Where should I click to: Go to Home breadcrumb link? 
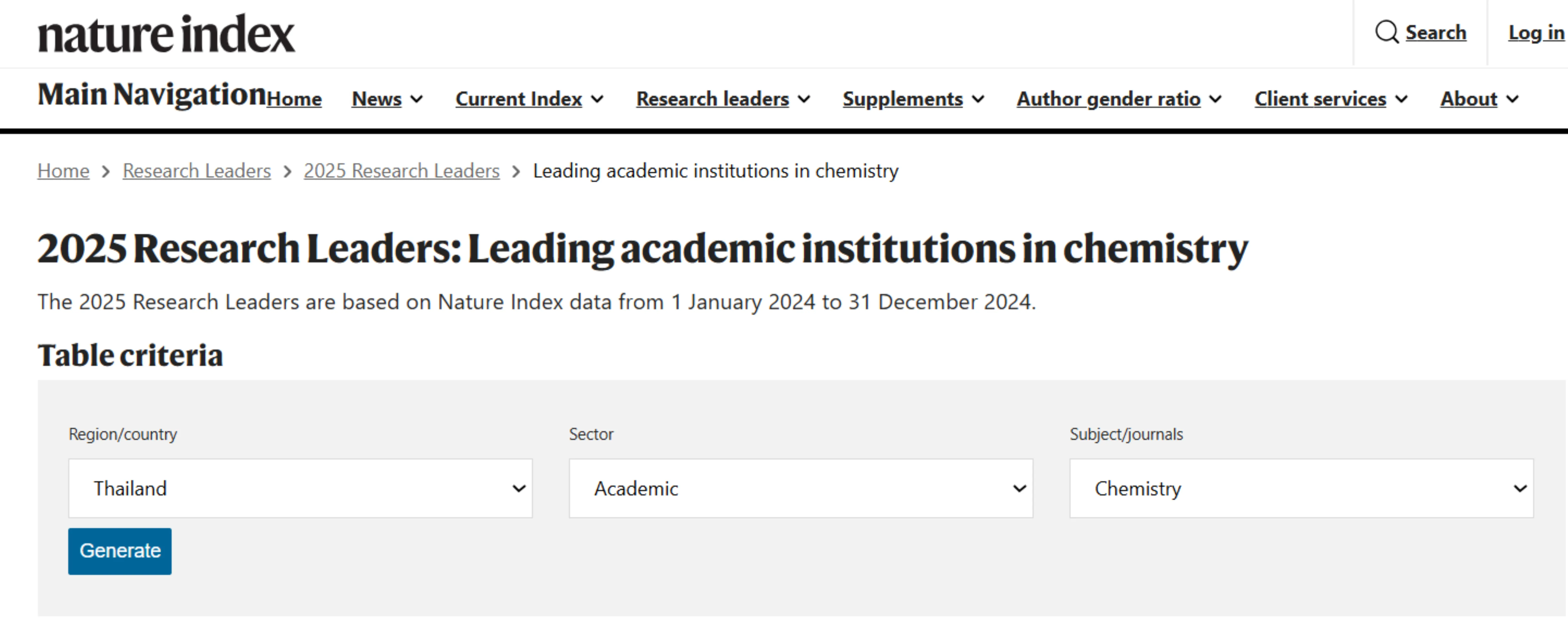point(63,171)
